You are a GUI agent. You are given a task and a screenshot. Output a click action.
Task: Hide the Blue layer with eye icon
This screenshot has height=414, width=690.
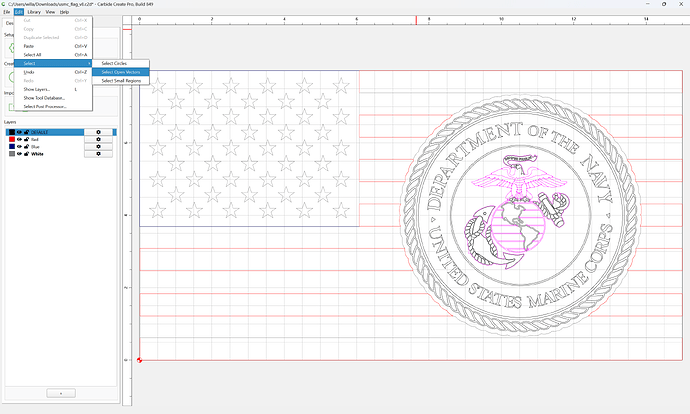tap(19, 147)
